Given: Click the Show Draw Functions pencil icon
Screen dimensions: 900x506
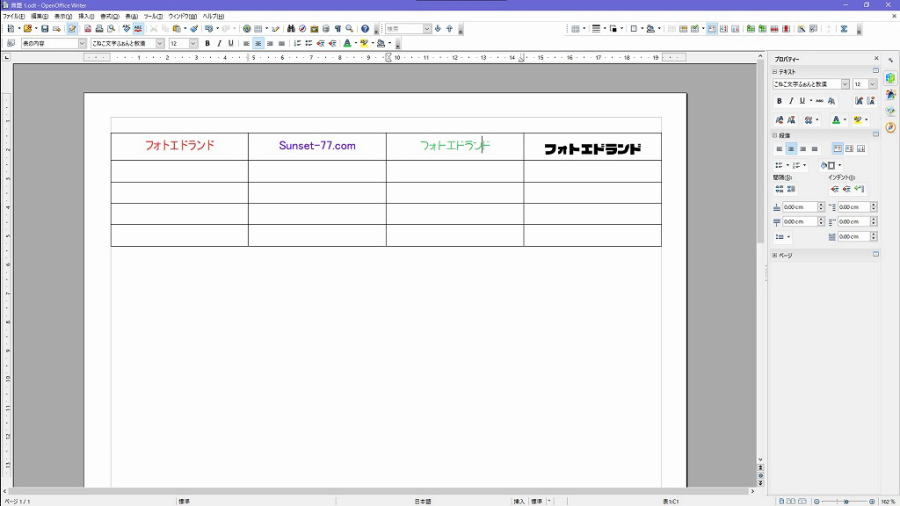Looking at the screenshot, I should (276, 29).
